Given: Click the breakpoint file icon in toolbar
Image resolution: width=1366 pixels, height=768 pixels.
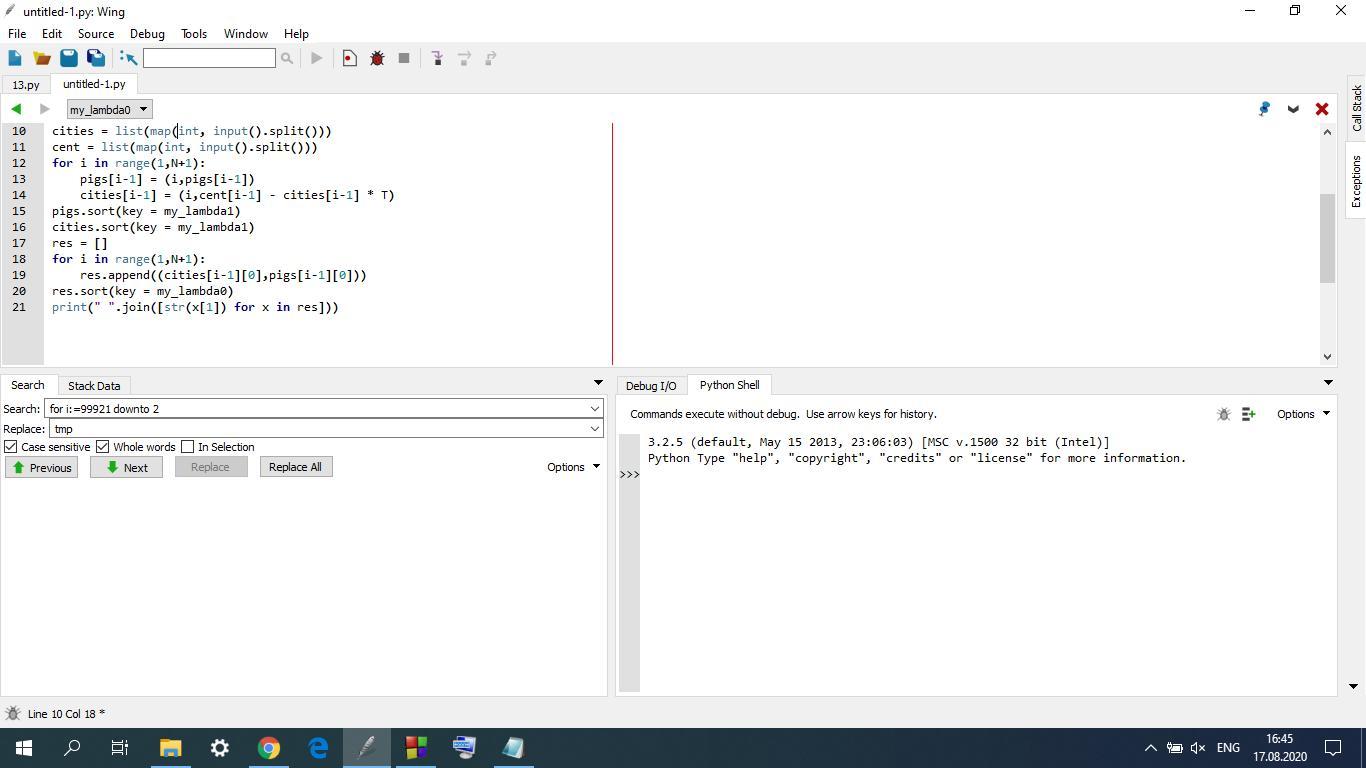Looking at the screenshot, I should pos(349,59).
